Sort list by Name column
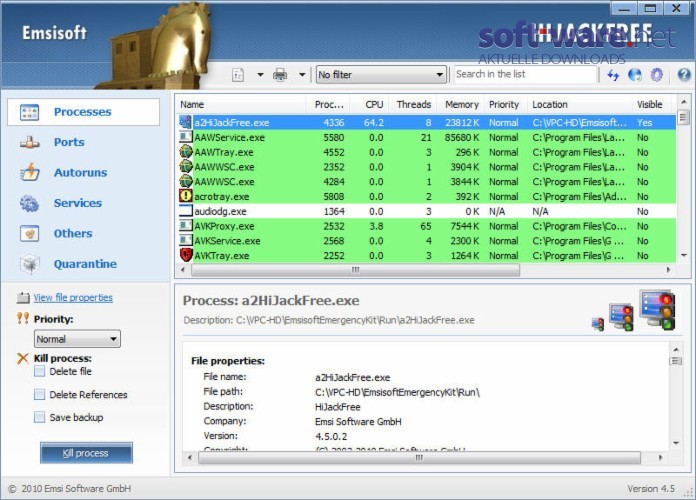This screenshot has width=696, height=500. pyautogui.click(x=240, y=105)
